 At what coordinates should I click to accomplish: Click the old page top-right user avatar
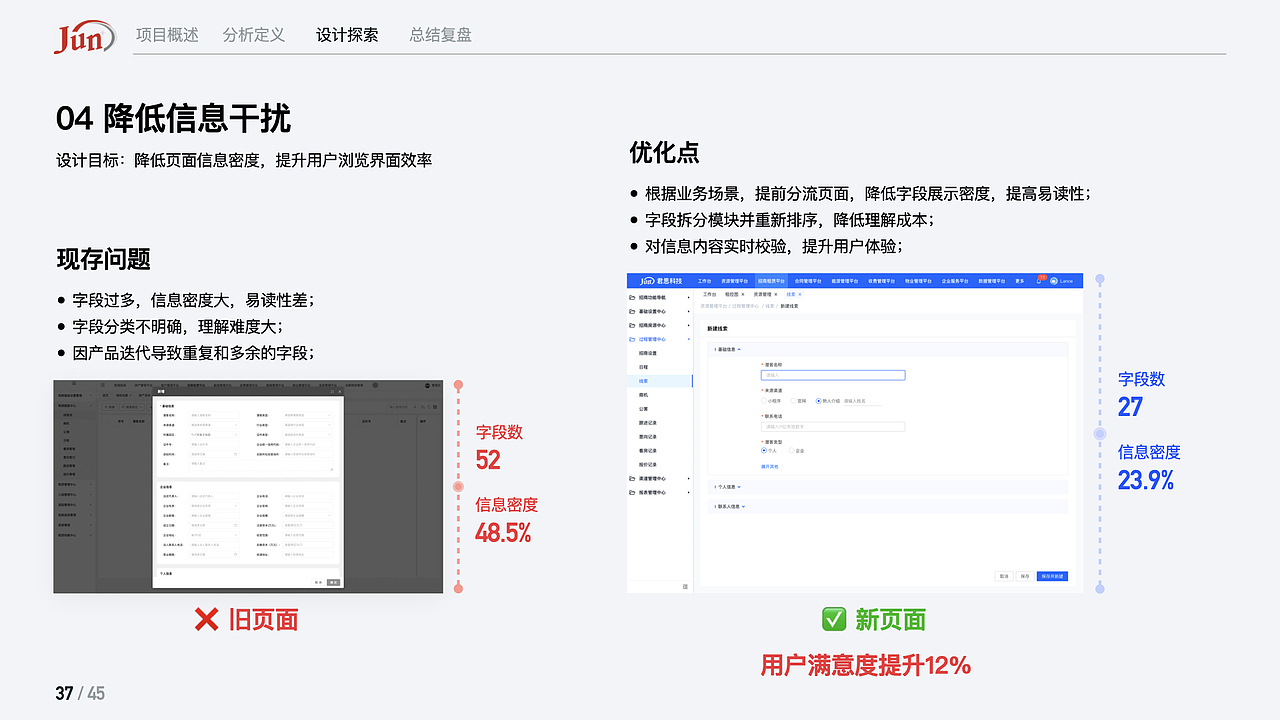coord(427,385)
